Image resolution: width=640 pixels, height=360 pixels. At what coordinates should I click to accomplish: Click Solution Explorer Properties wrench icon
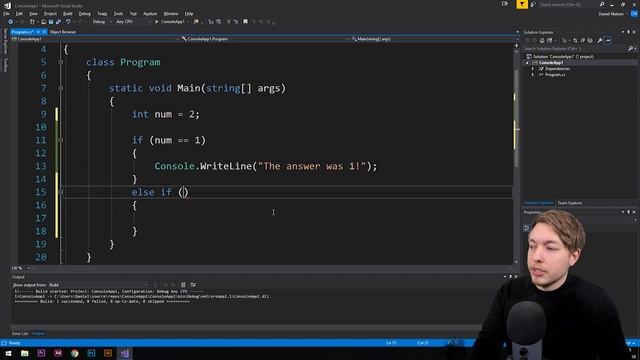pos(600,40)
